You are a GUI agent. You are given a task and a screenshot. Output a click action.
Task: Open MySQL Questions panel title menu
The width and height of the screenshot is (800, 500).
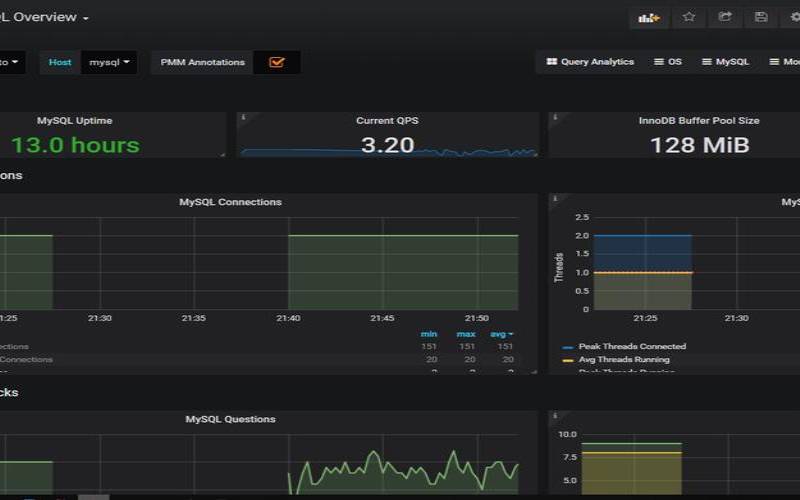point(230,419)
